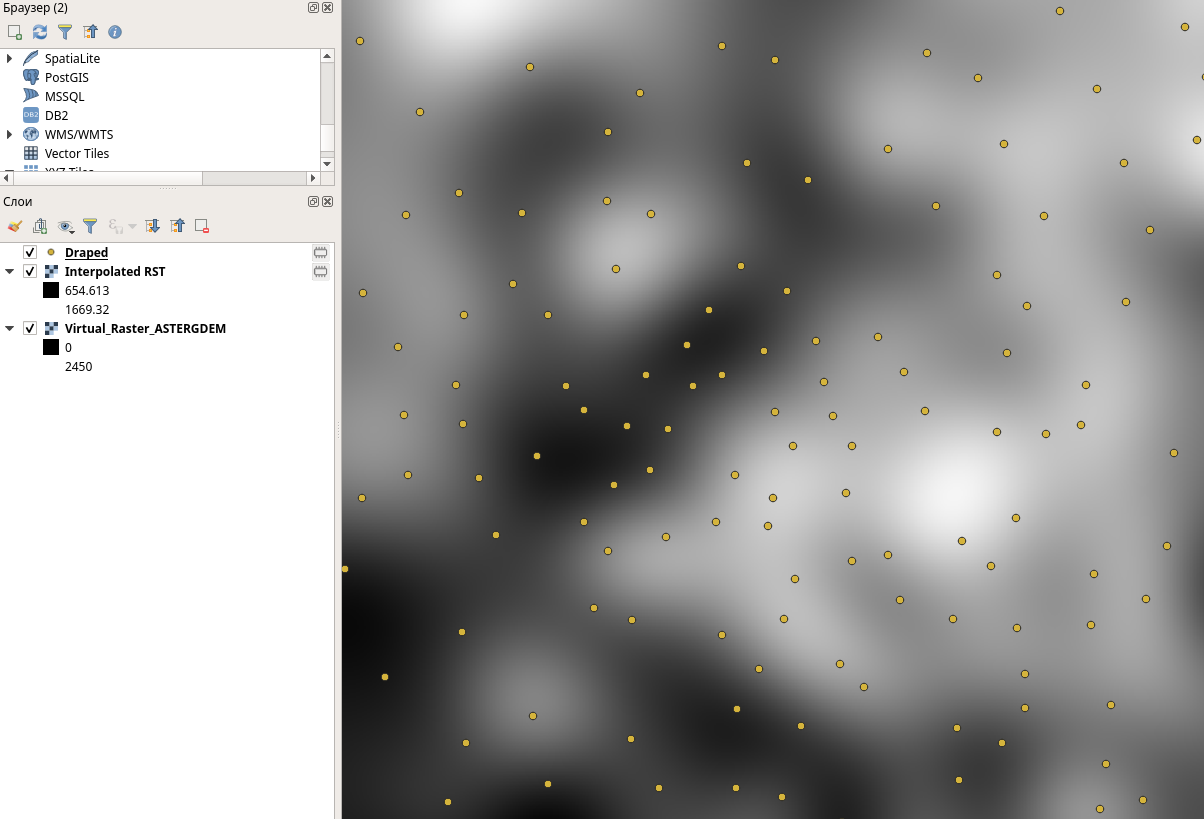Expand the WMS/WMTS browser entry

[10, 134]
